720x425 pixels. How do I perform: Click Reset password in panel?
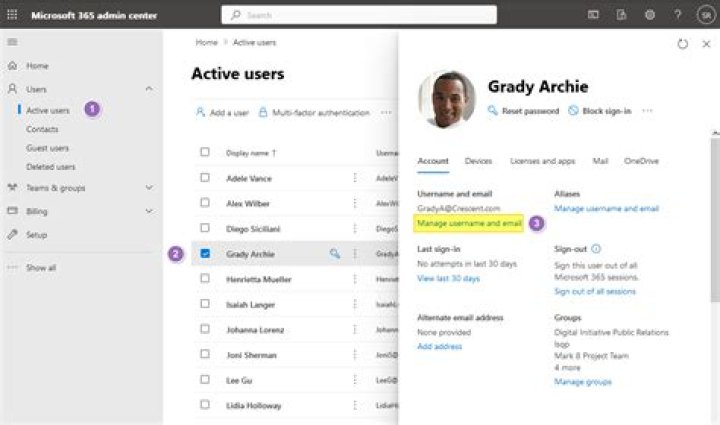pyautogui.click(x=523, y=111)
